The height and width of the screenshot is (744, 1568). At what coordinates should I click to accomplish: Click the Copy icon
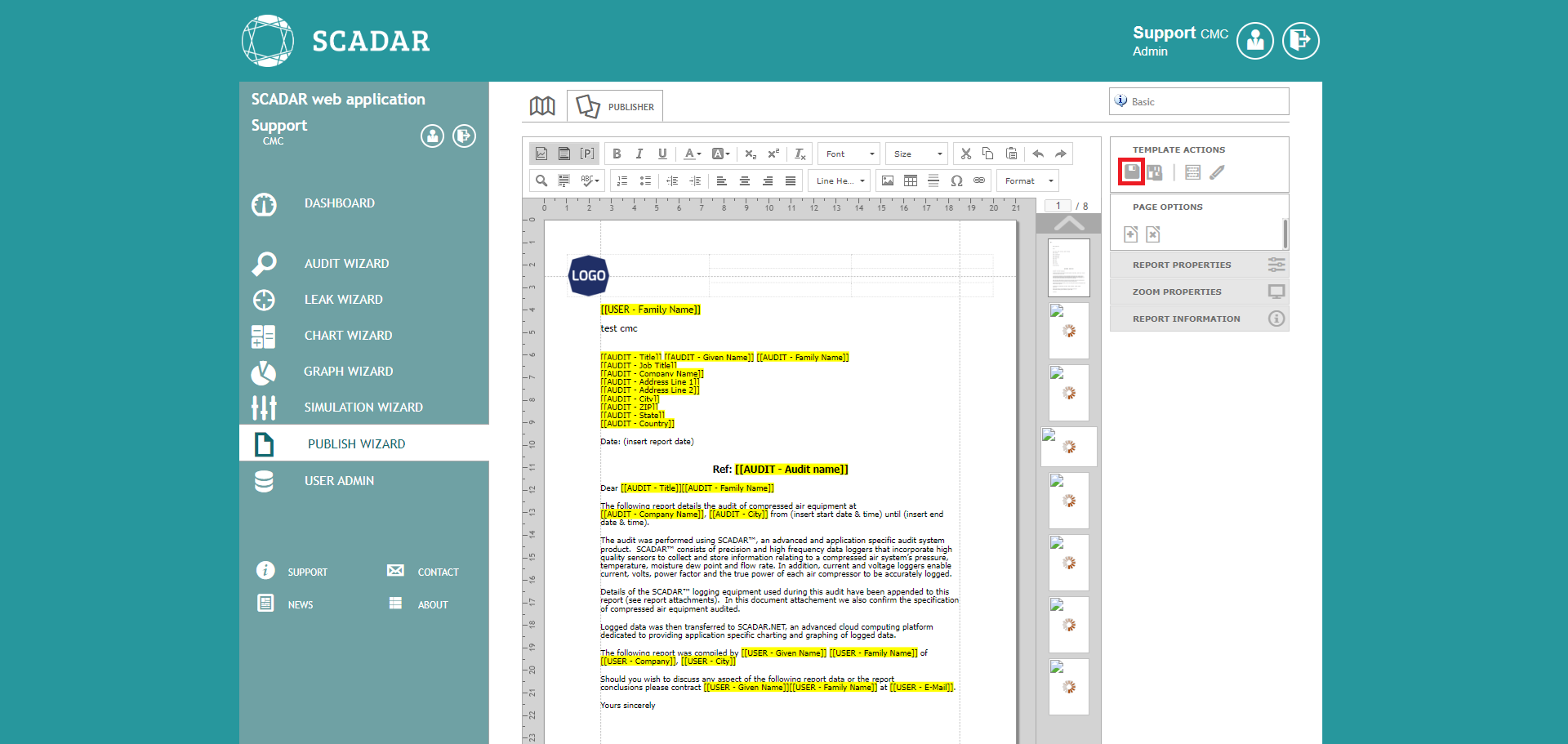[988, 154]
